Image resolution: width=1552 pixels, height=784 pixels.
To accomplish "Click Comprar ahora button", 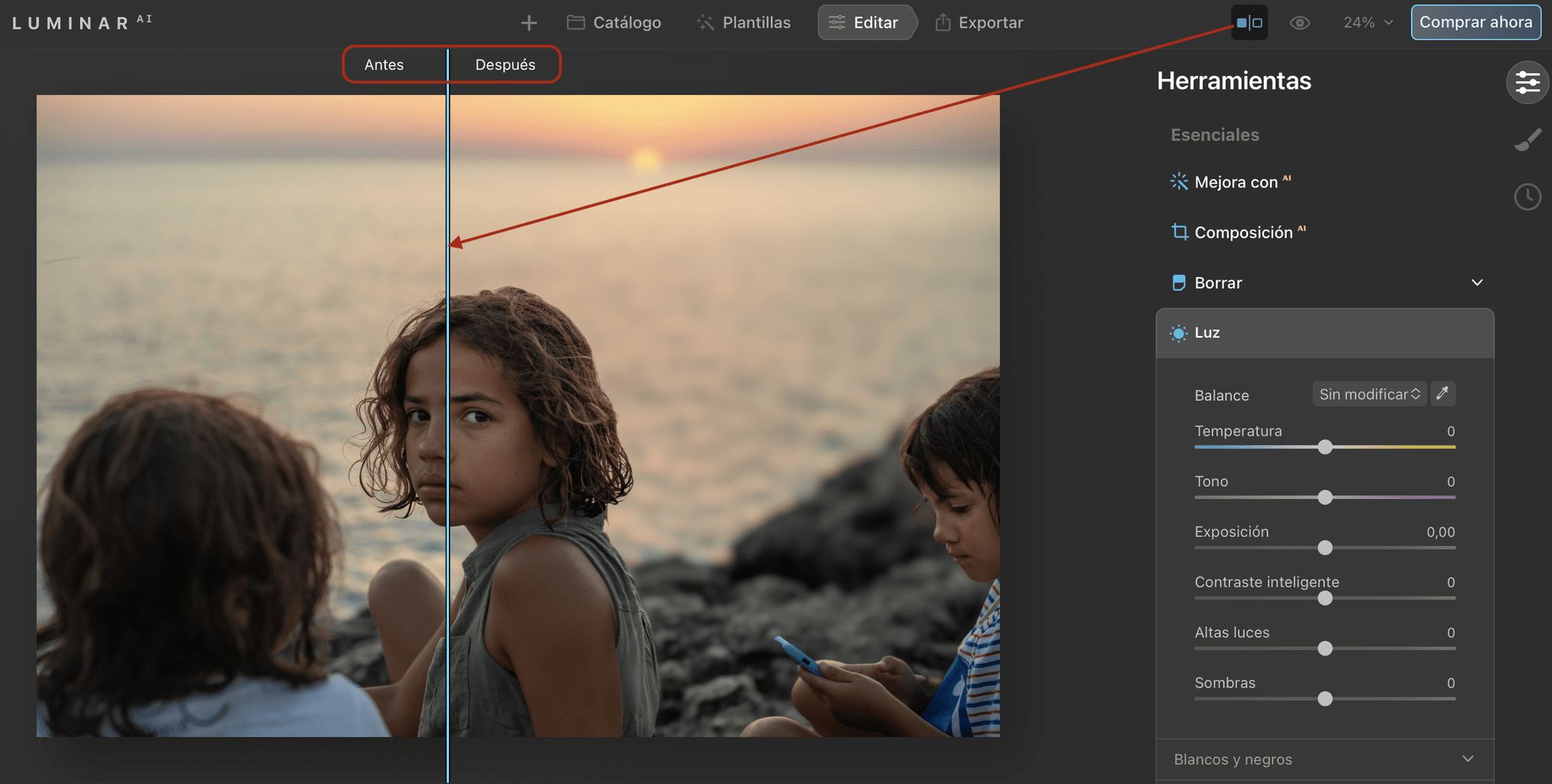I will click(1475, 22).
